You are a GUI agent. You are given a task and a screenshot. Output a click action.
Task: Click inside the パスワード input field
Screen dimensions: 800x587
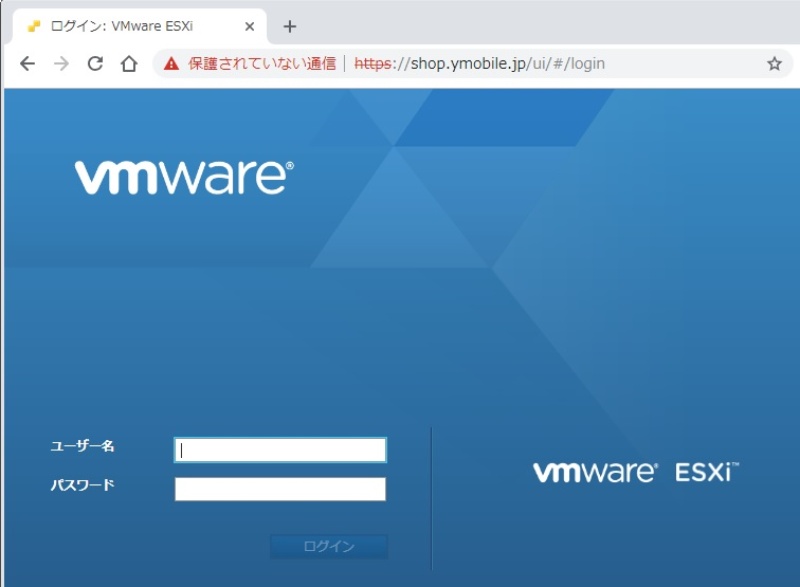click(278, 489)
